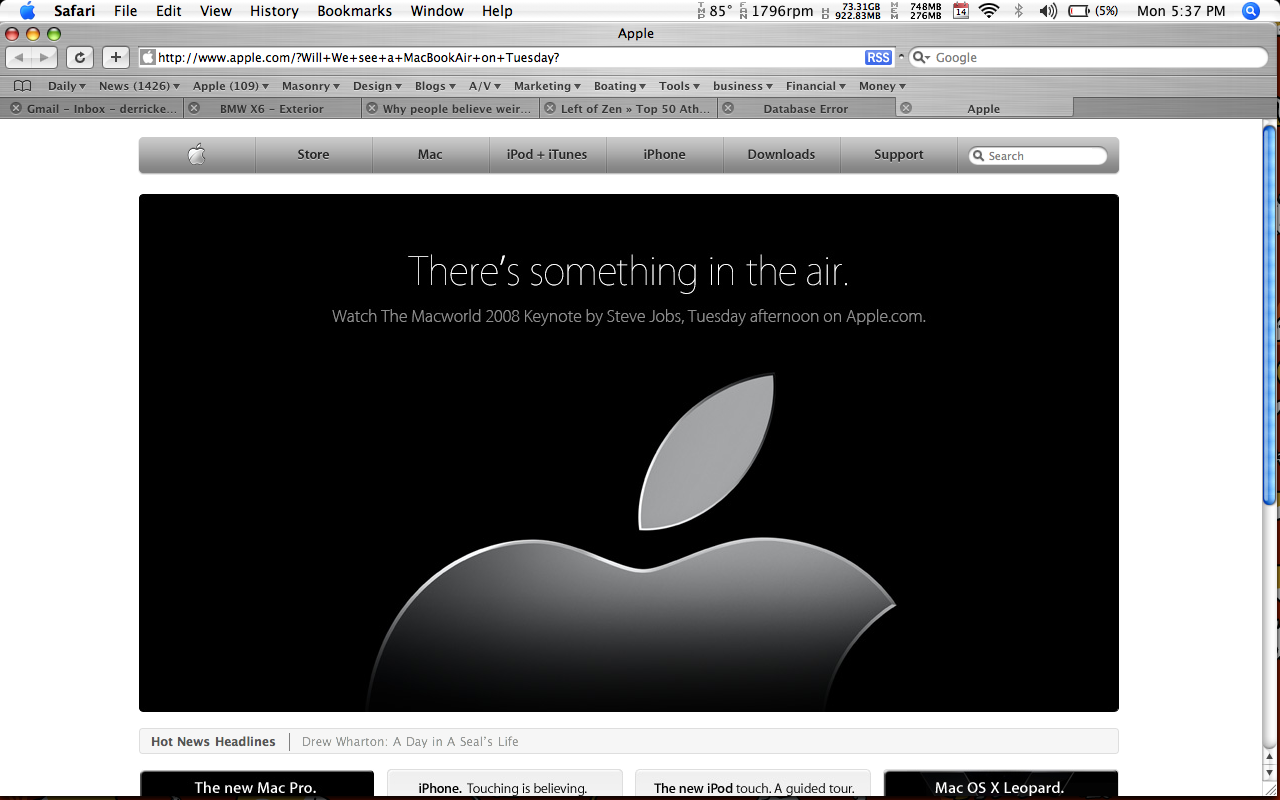Add a bookmark with the plus button
The width and height of the screenshot is (1280, 800).
[116, 58]
